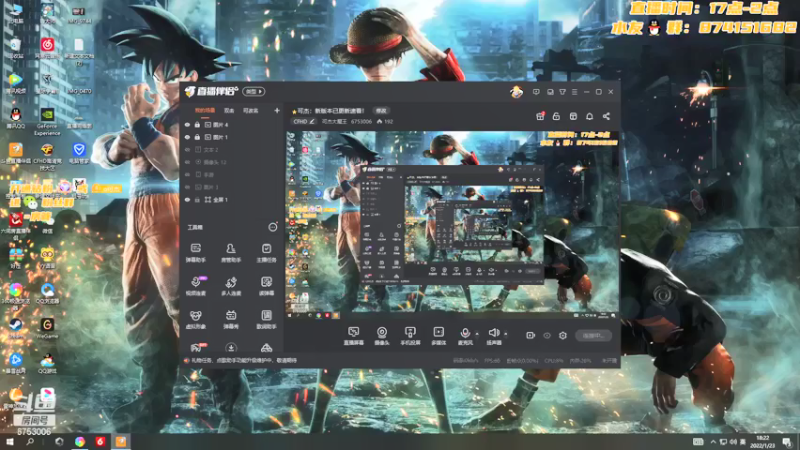The image size is (800, 450).
Task: Open the store icon in room header
Action: pyautogui.click(x=573, y=116)
